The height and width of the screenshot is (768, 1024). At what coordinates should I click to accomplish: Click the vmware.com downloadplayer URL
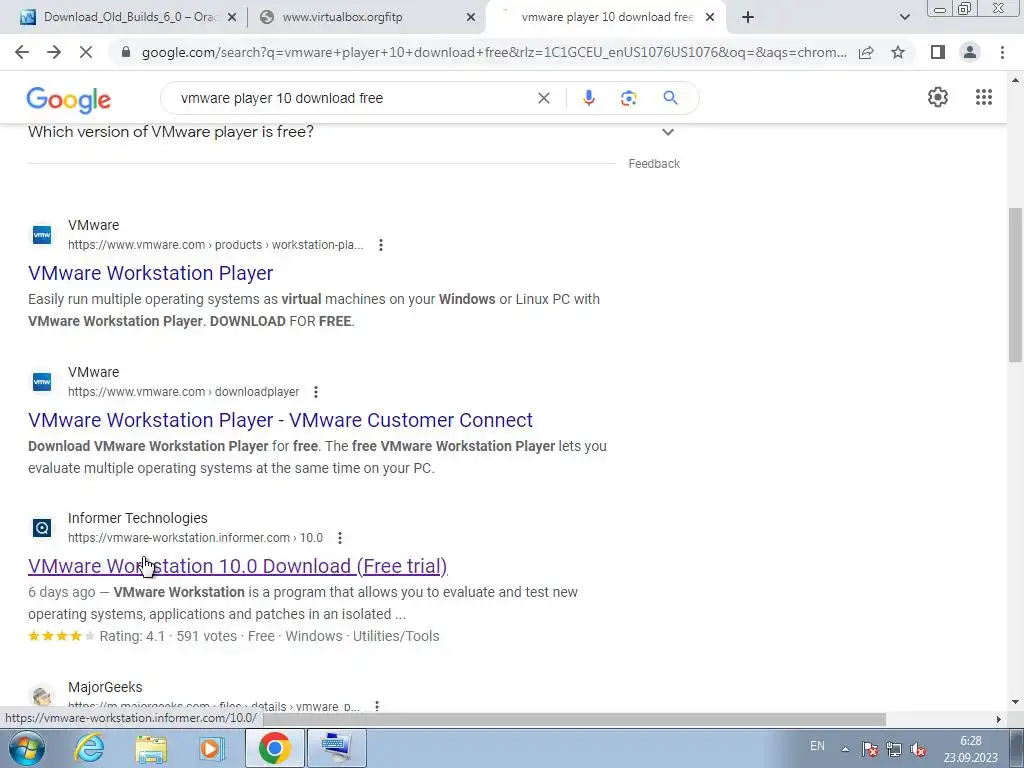click(184, 392)
